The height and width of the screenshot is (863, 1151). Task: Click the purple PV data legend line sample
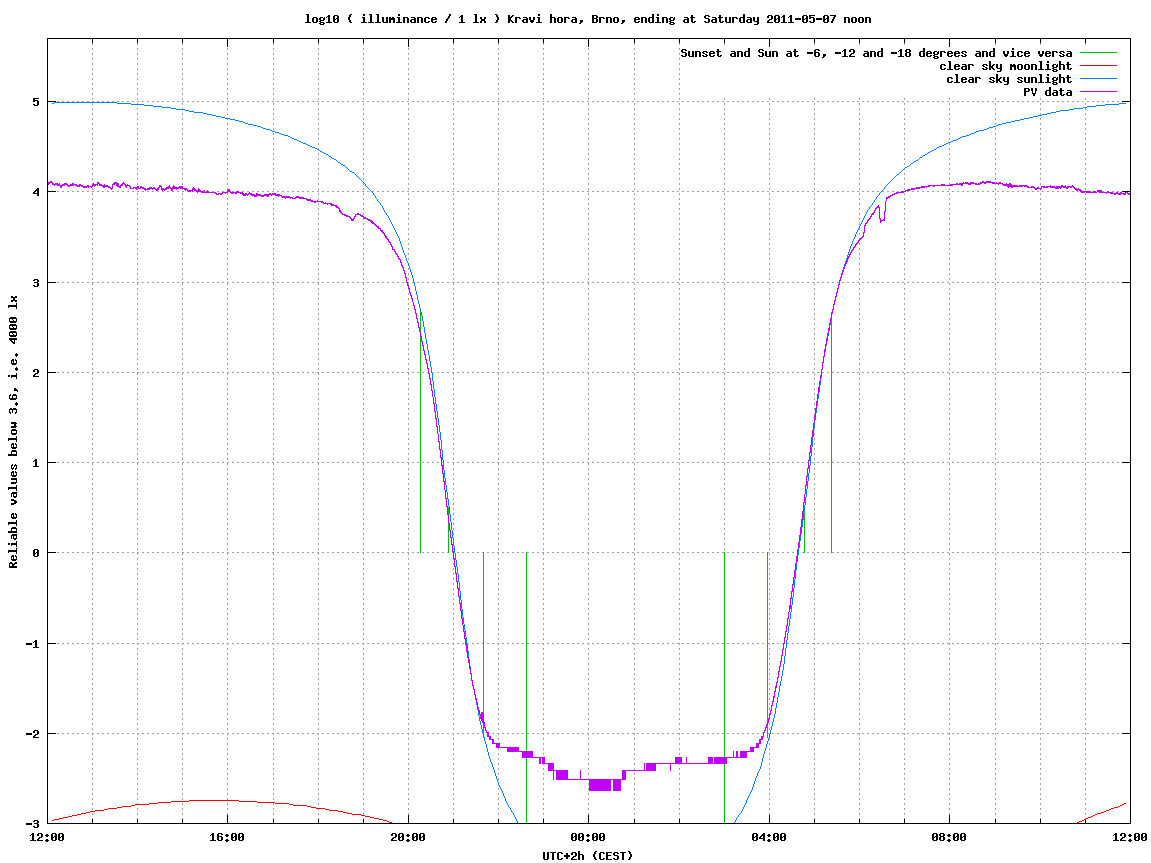1098,92
